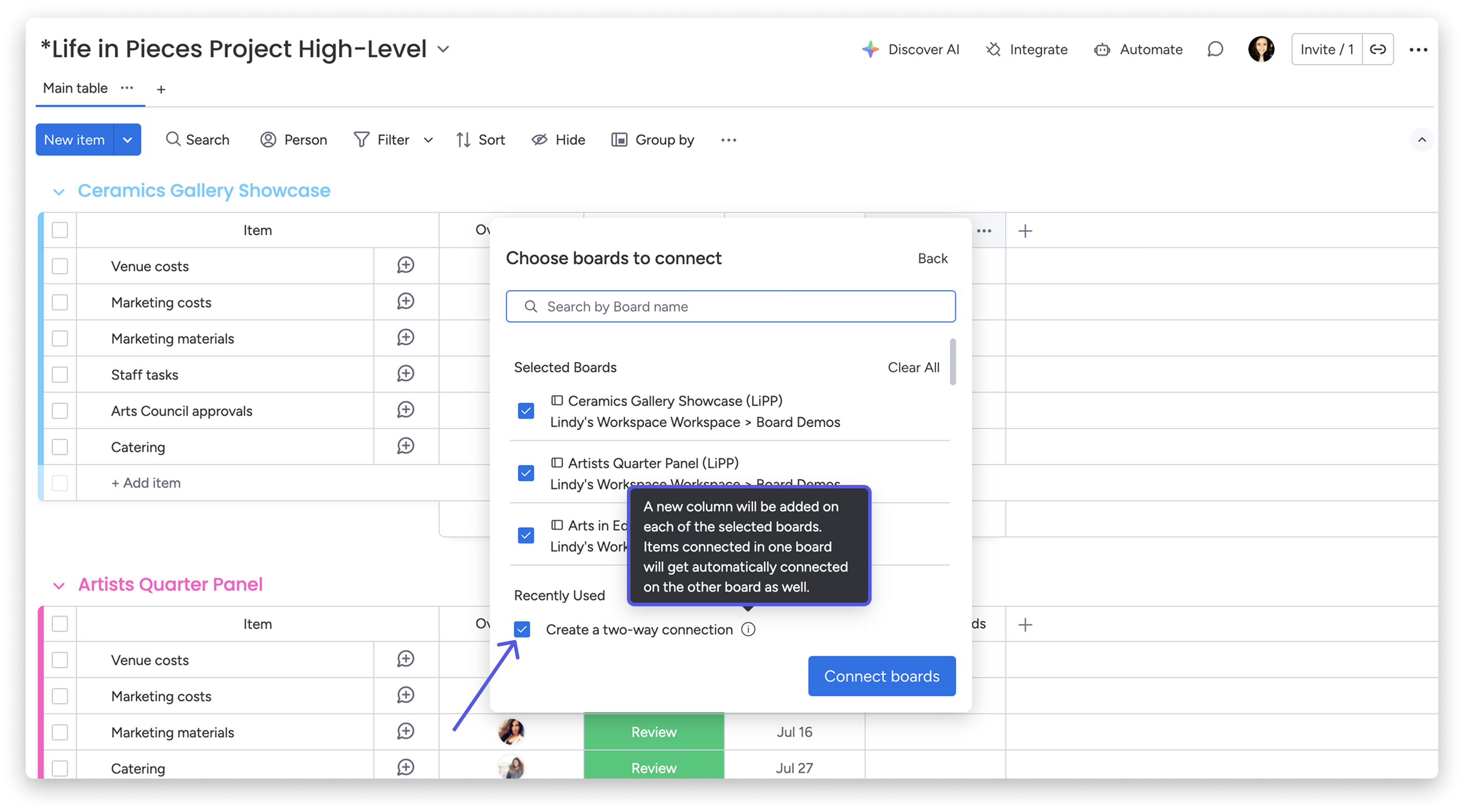Click owner avatar in Marketing materials row

click(x=511, y=731)
